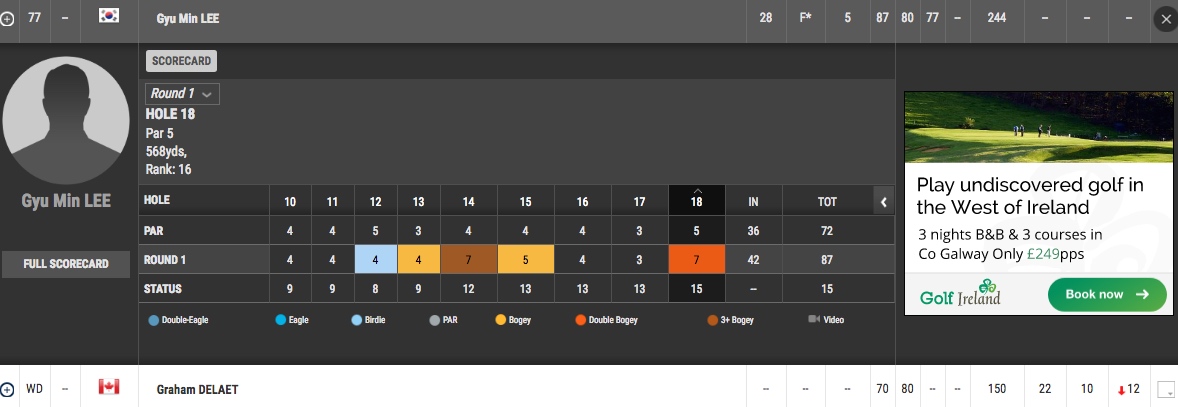Image resolution: width=1178 pixels, height=407 pixels.
Task: Click the birdie score on hole 12
Action: tap(375, 260)
